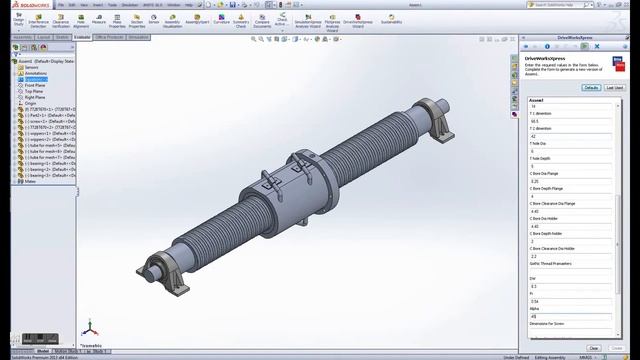640x360 pixels.
Task: Expand the Mates folder
Action: (15, 181)
